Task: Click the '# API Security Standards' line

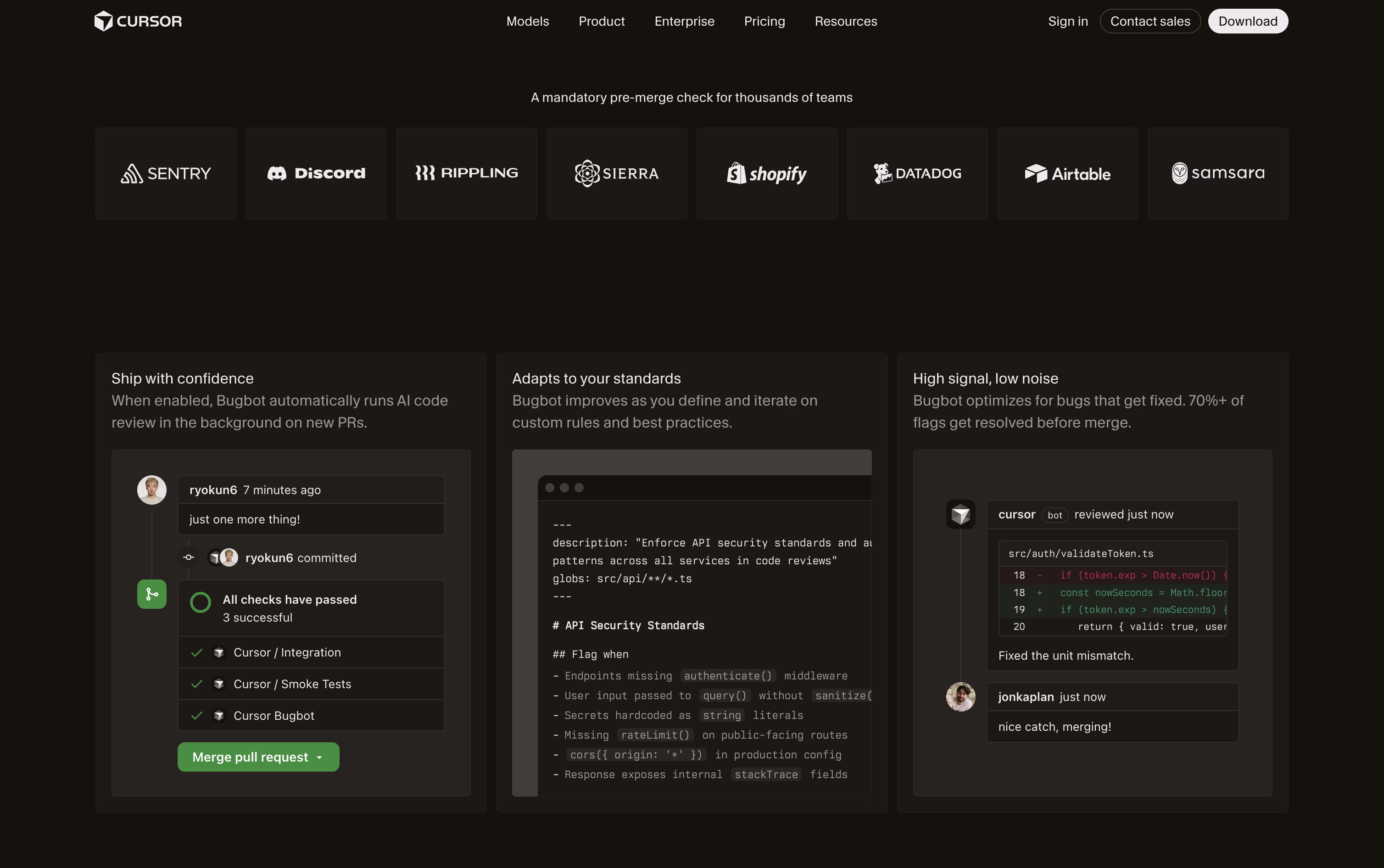Action: pyautogui.click(x=629, y=626)
